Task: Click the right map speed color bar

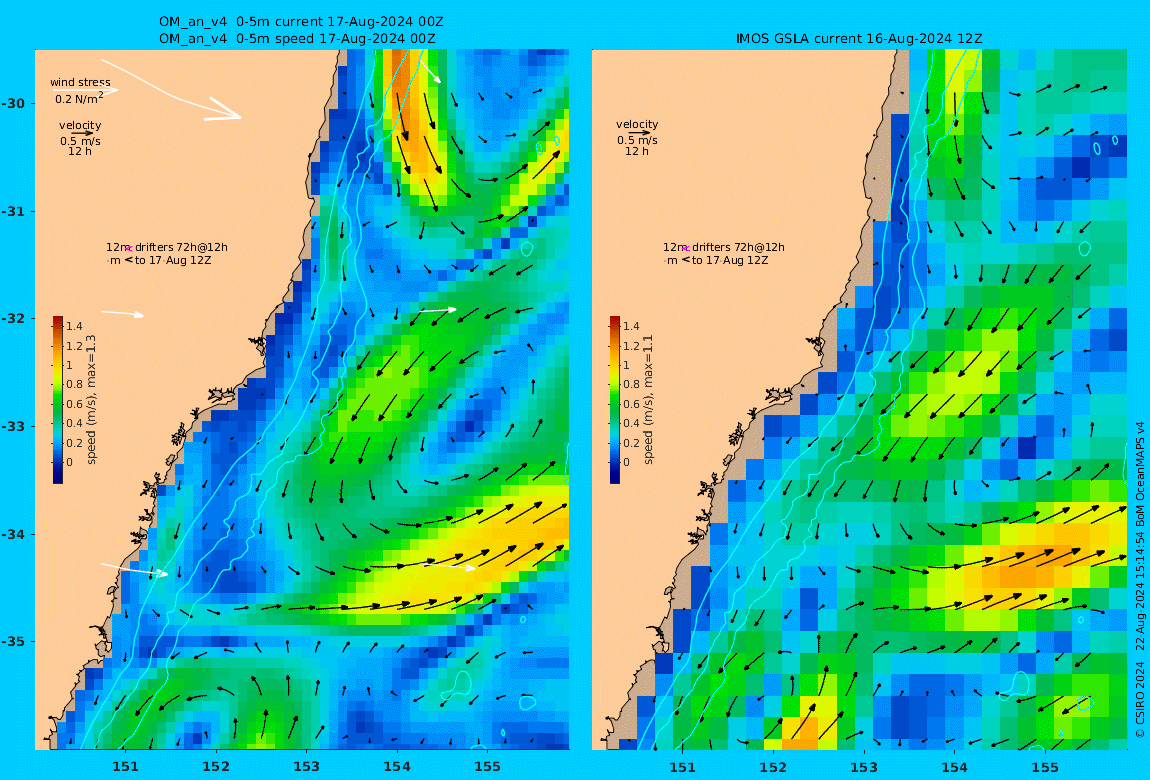Action: 615,400
